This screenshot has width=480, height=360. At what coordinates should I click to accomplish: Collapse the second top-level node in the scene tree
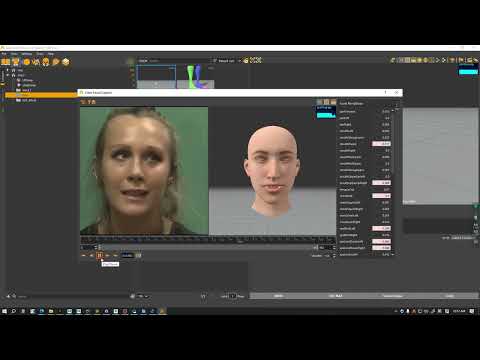point(8,75)
